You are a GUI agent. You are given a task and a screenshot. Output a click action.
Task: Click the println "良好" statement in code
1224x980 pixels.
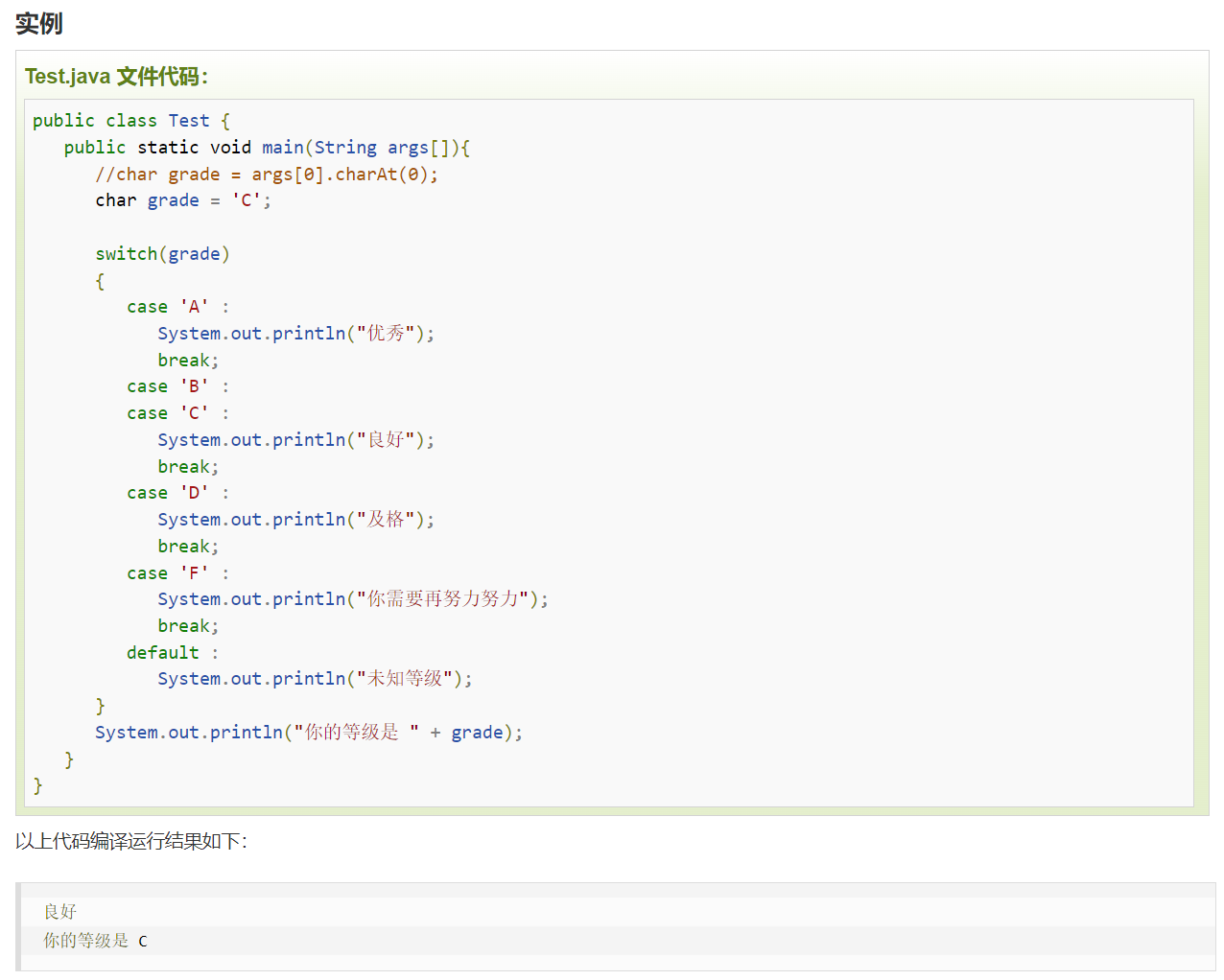[295, 440]
